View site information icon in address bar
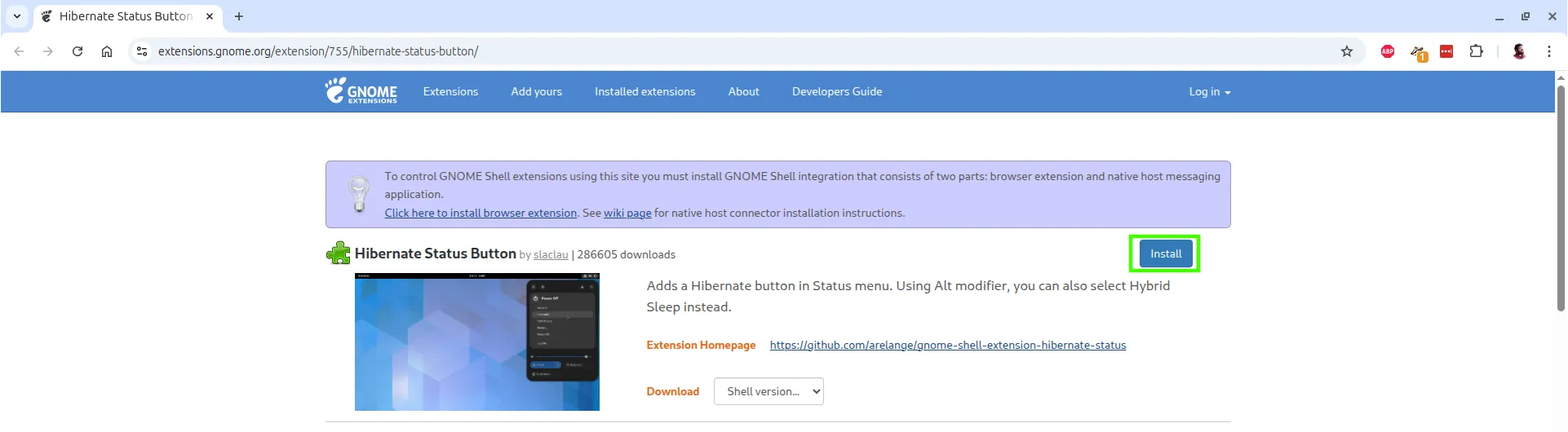 tap(142, 51)
